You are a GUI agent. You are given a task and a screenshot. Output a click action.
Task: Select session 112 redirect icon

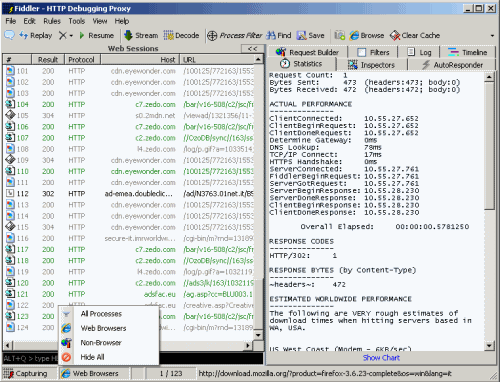pyautogui.click(x=10, y=193)
